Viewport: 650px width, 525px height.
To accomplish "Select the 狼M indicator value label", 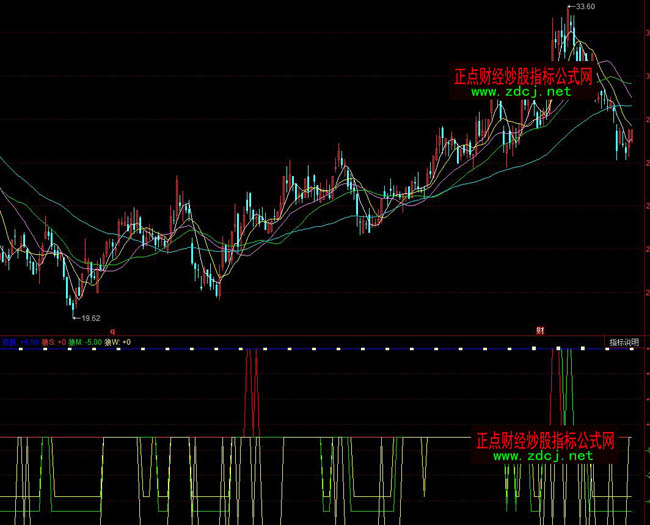I will coord(86,342).
